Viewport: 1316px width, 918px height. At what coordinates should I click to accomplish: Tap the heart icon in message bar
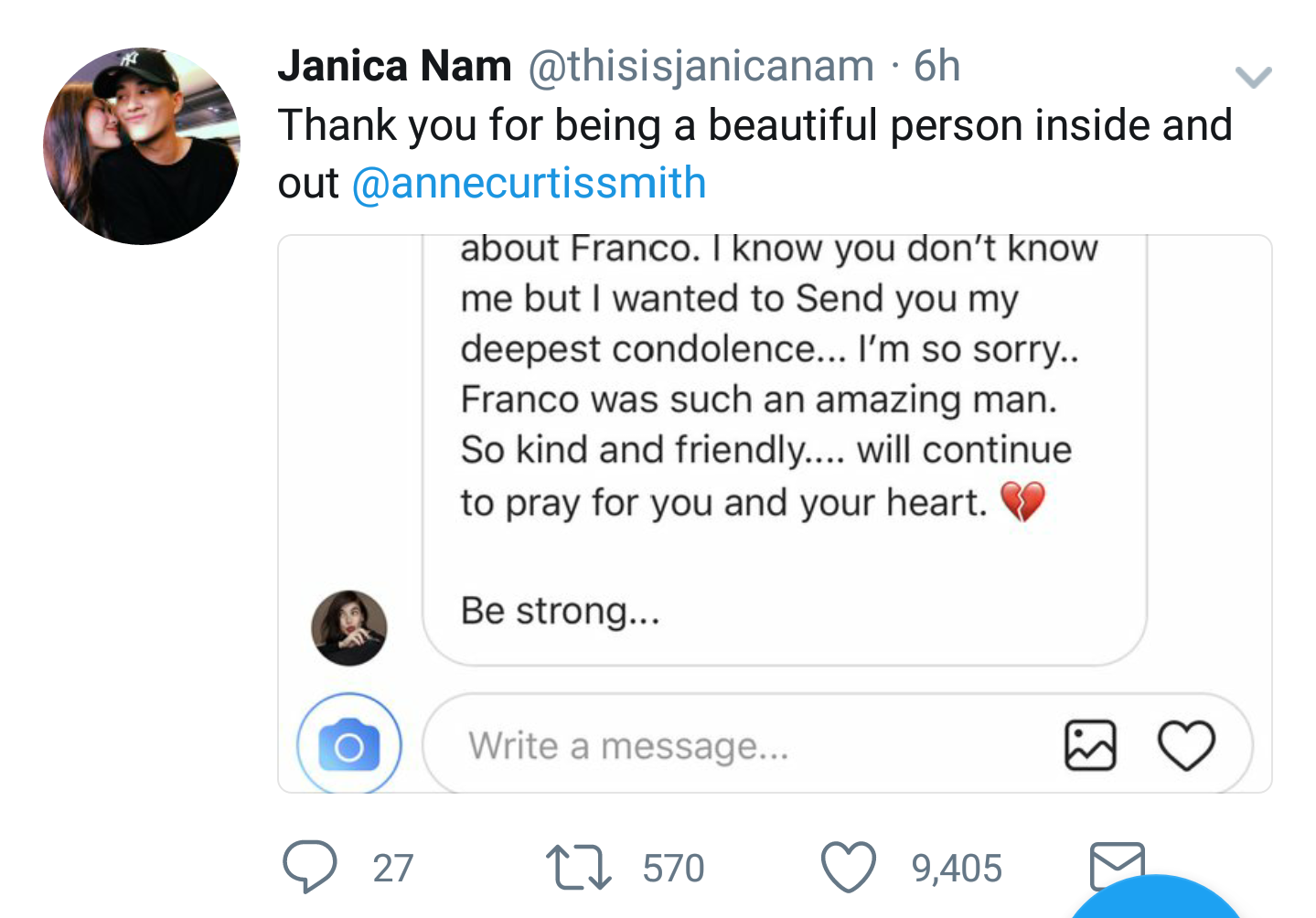[1186, 745]
